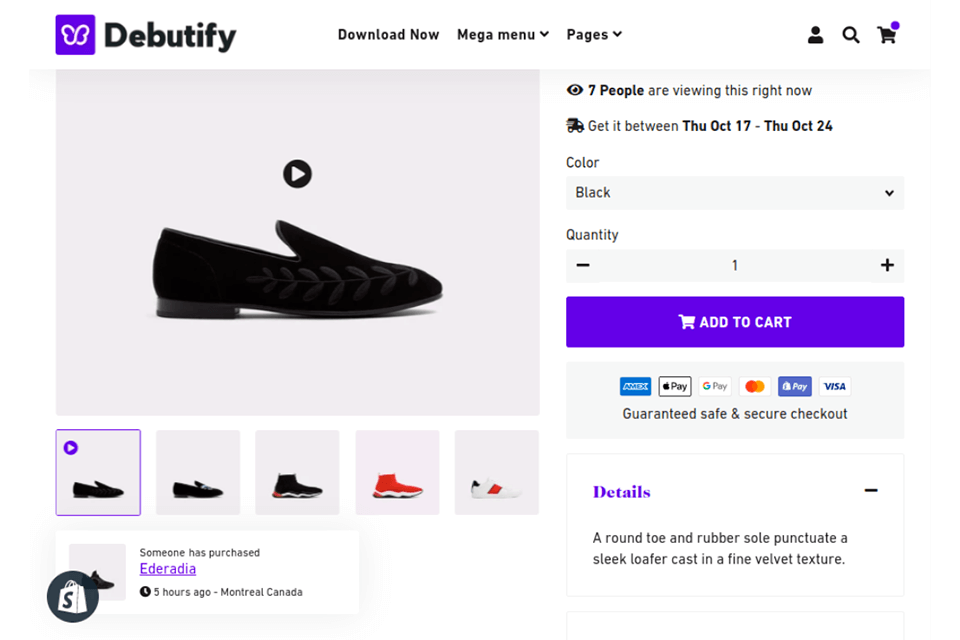Click the Add to Cart button

tap(735, 321)
